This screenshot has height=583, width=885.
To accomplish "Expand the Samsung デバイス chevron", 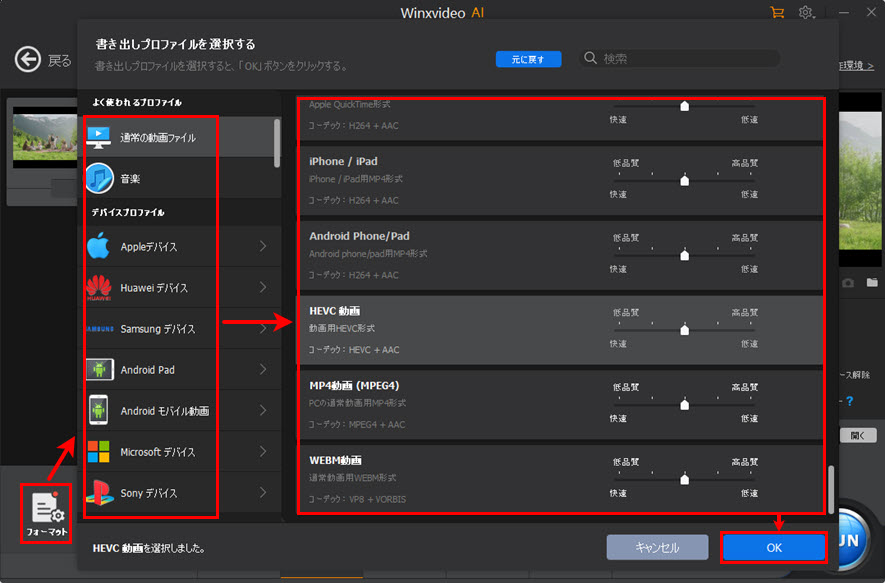I will click(x=263, y=328).
